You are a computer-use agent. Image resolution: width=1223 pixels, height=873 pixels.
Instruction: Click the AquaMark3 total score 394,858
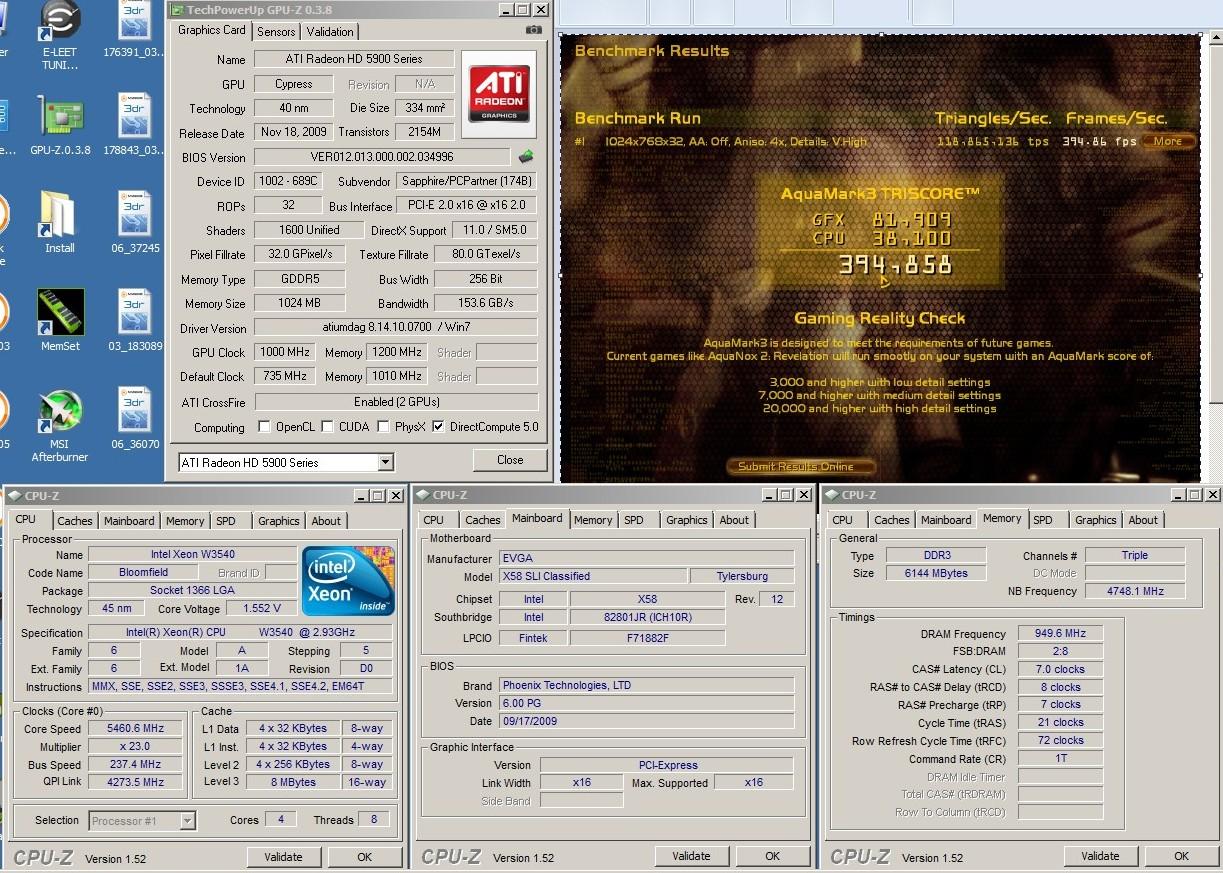(x=895, y=265)
